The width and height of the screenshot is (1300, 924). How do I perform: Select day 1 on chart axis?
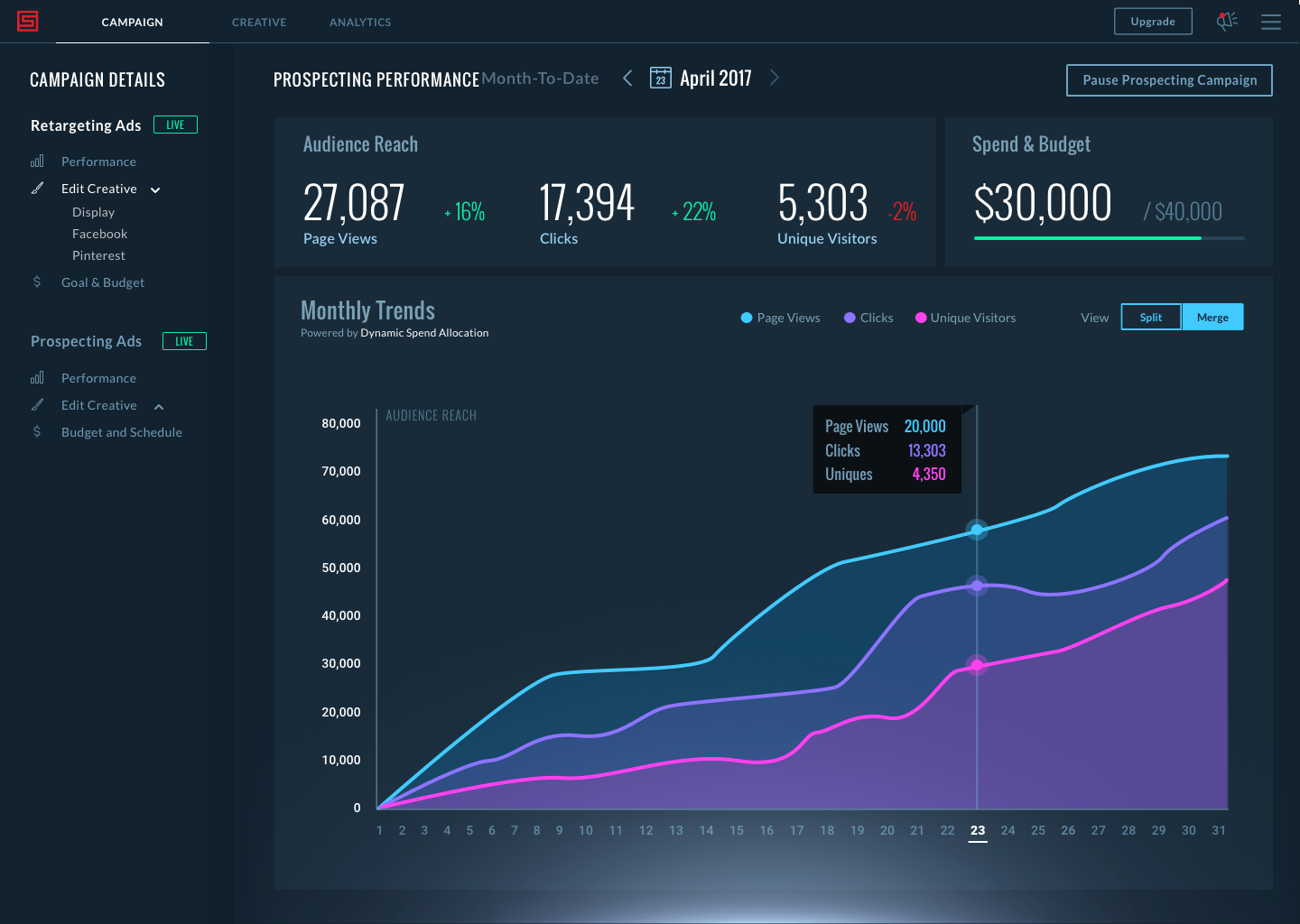click(379, 830)
